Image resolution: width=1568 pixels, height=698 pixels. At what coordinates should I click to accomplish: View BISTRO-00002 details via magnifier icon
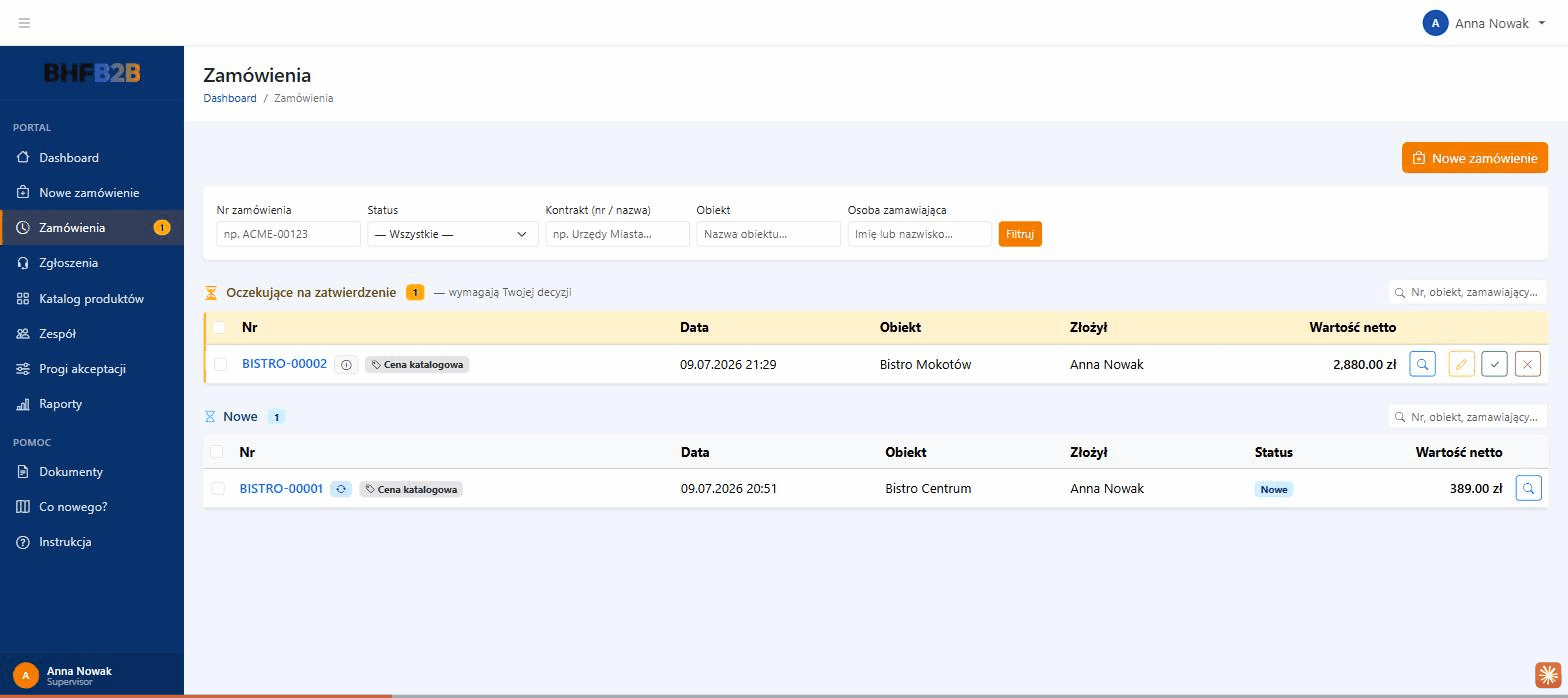click(1422, 364)
